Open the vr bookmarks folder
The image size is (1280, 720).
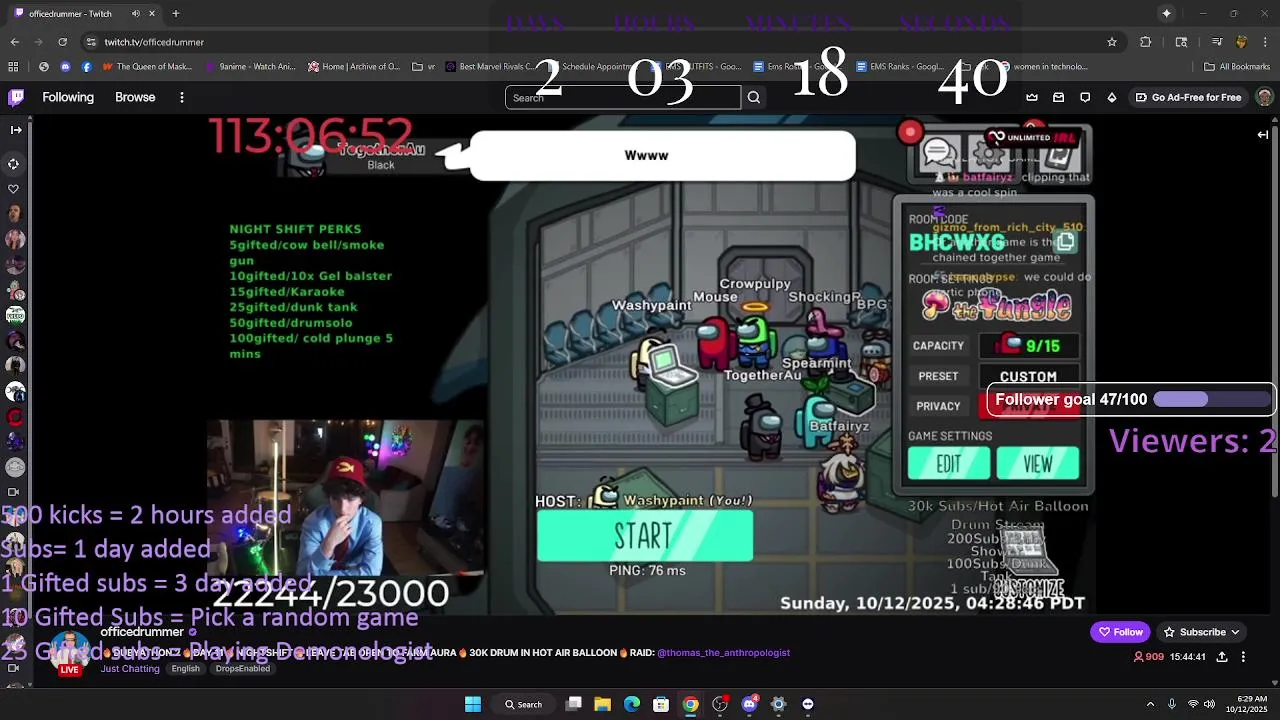(x=424, y=67)
